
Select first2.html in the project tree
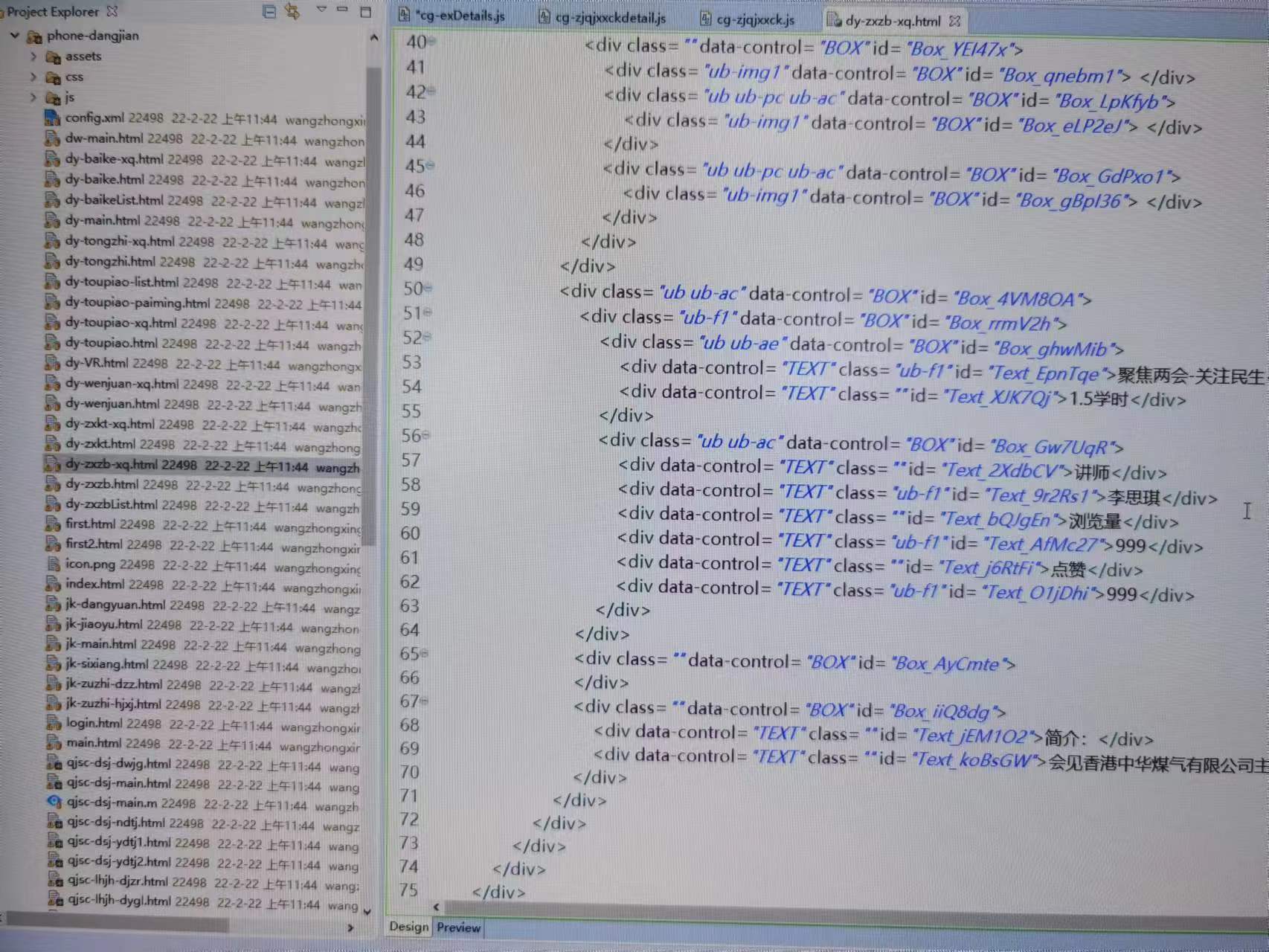point(202,544)
